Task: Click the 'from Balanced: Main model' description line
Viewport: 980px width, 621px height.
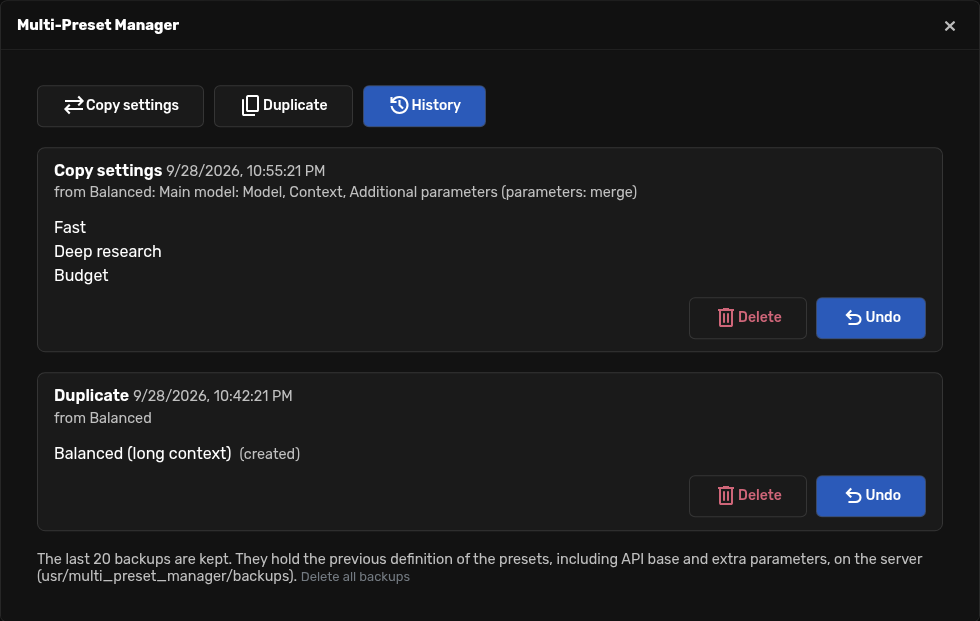Action: click(346, 192)
